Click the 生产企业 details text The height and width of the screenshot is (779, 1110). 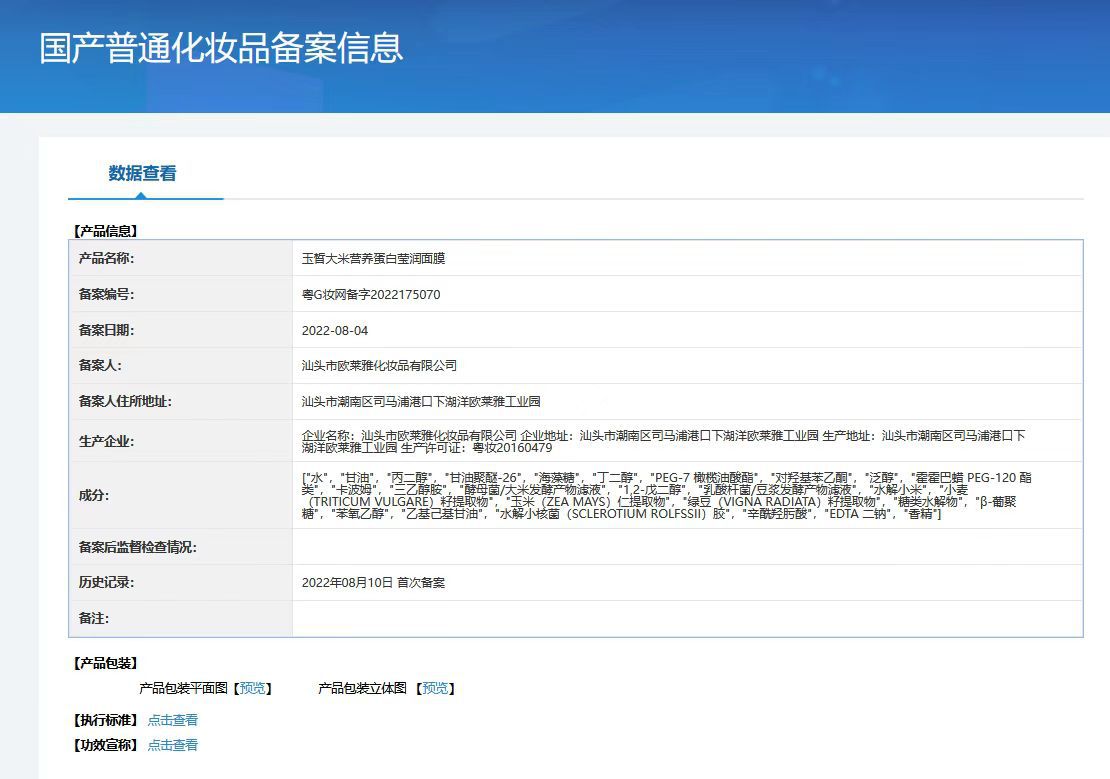pyautogui.click(x=663, y=441)
